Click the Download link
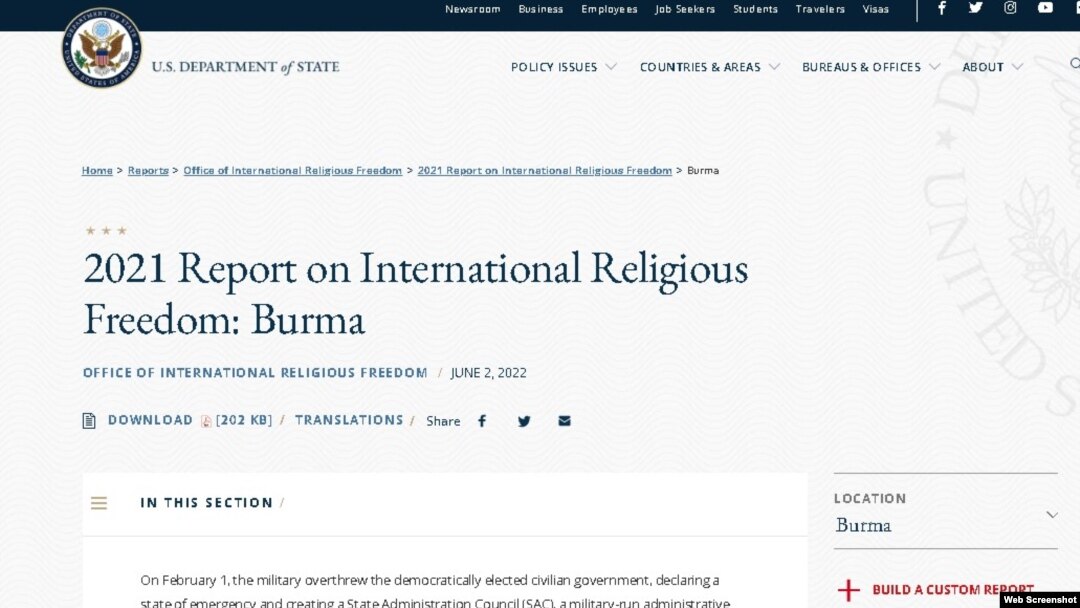1080x608 pixels. click(x=150, y=420)
